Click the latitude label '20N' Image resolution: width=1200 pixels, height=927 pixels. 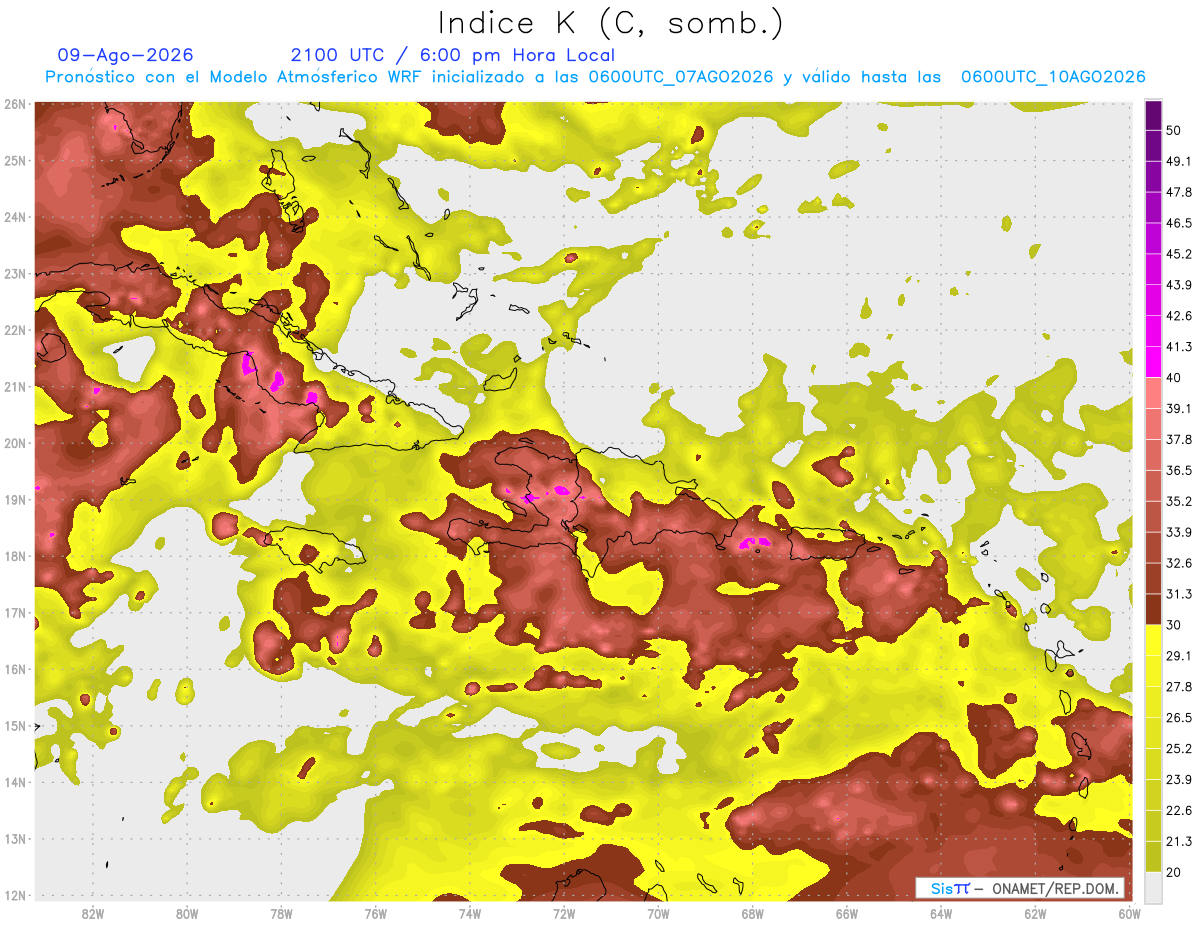[x=15, y=443]
